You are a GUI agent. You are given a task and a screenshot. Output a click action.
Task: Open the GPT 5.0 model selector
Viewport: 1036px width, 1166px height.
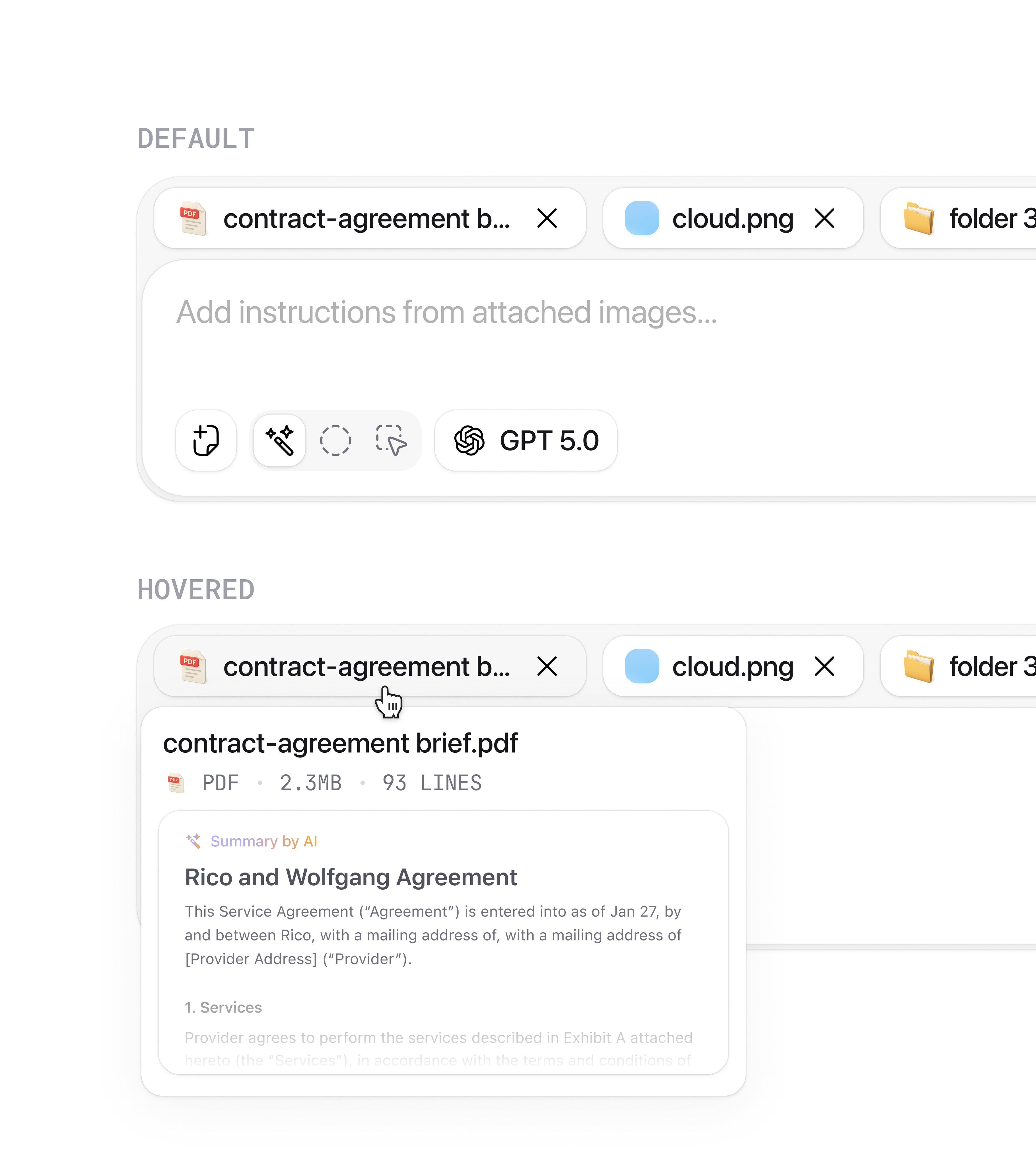(526, 440)
